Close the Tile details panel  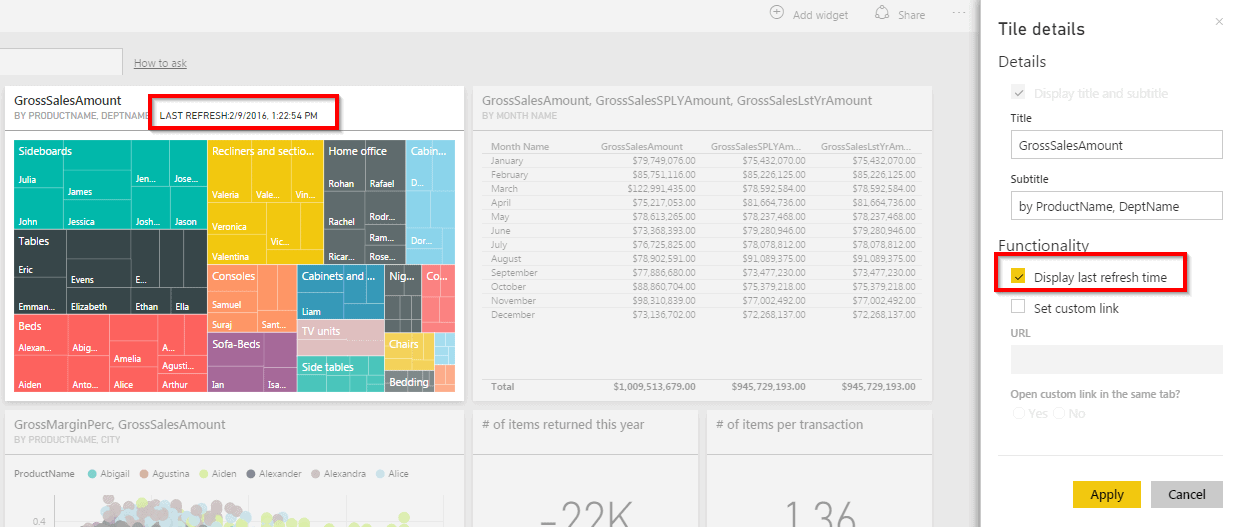click(1218, 21)
